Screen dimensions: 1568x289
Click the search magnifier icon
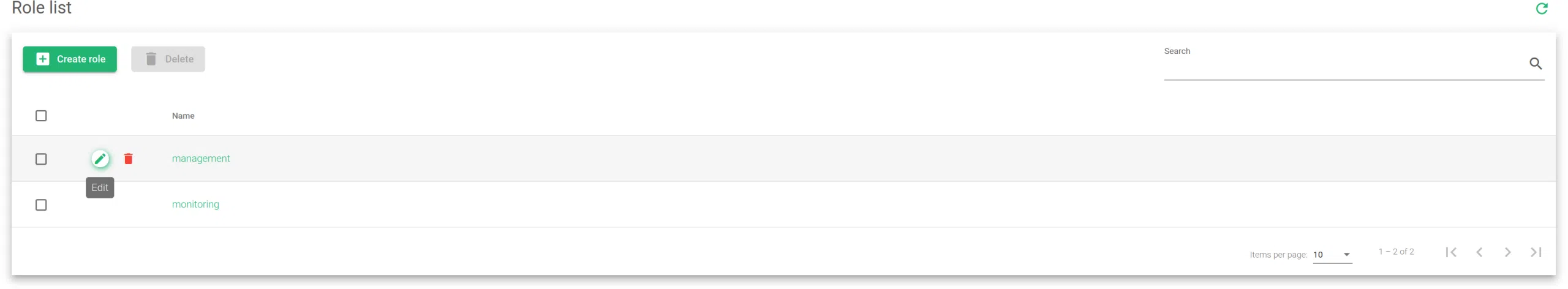click(x=1536, y=64)
